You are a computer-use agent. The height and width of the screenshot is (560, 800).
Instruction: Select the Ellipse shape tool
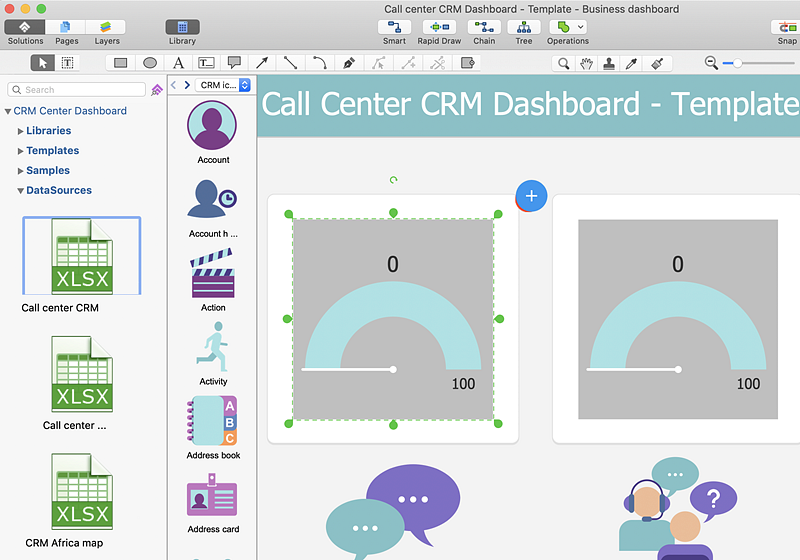150,63
